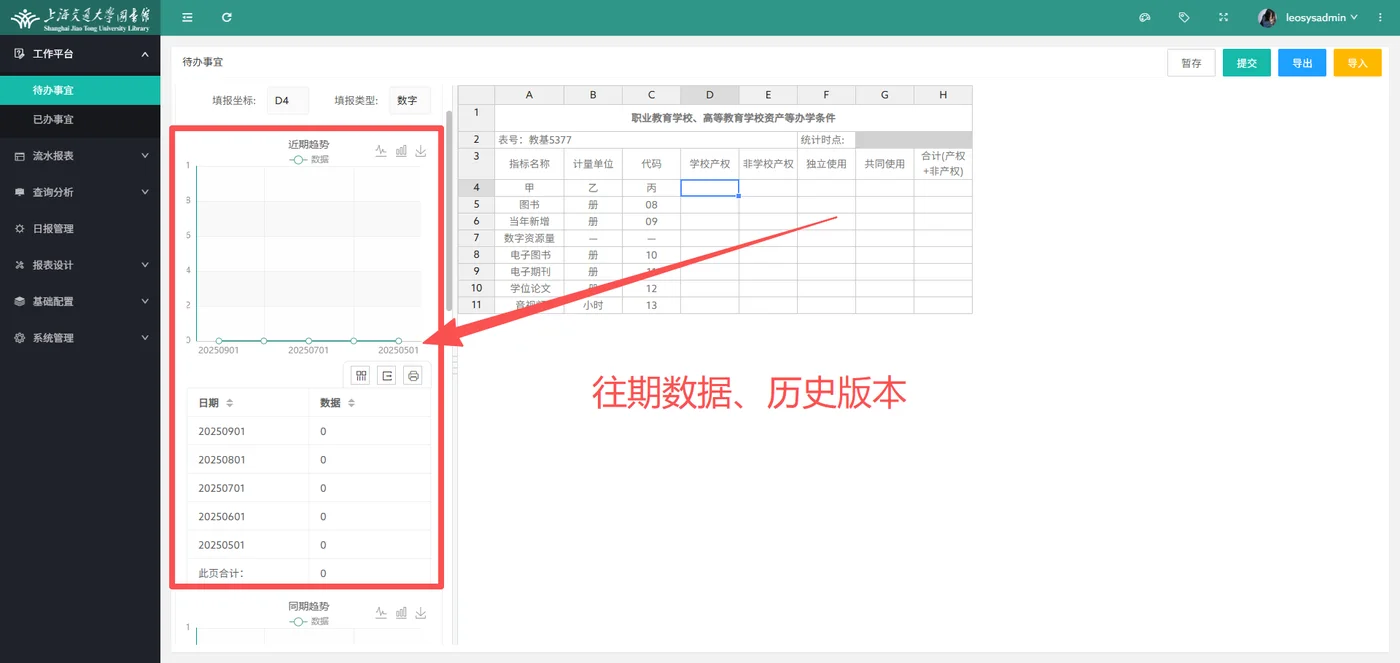The image size is (1400, 663).
Task: Click the 学校产权 header cell
Action: (710, 164)
